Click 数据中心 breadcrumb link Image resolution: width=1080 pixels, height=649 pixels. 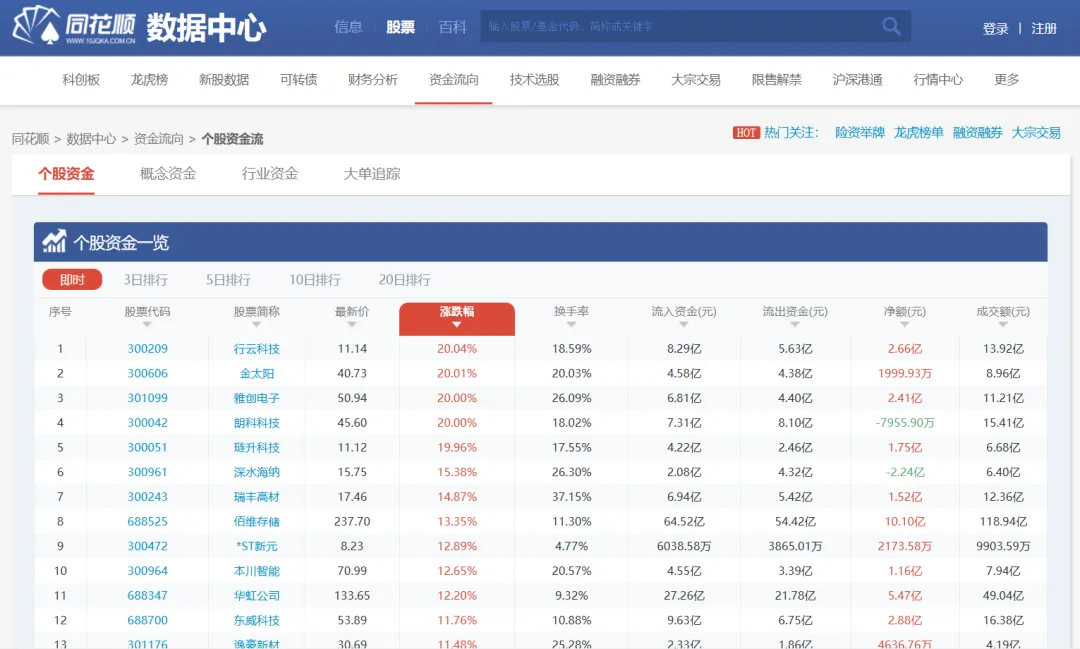pyautogui.click(x=91, y=139)
